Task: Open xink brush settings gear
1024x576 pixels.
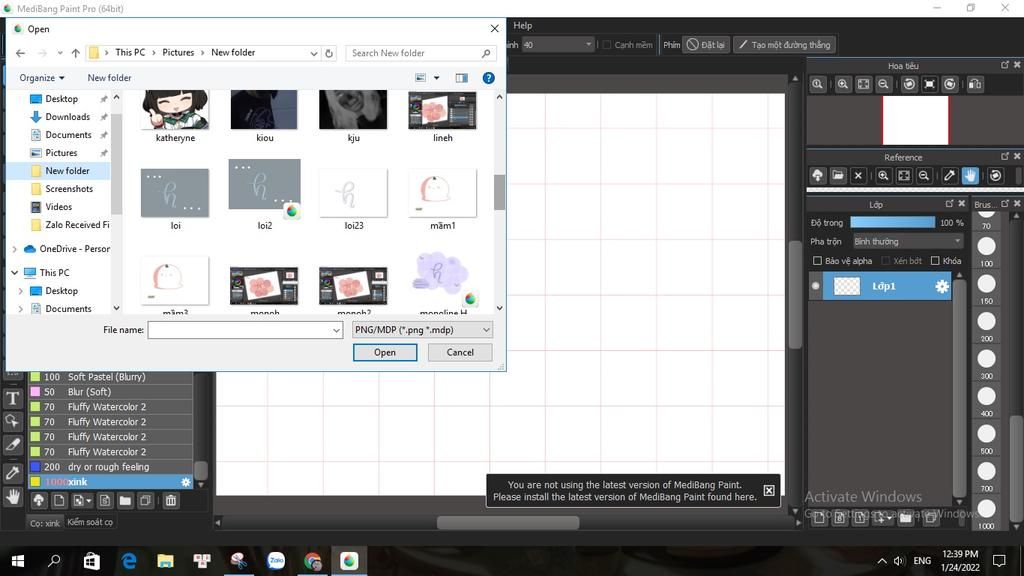Action: pos(185,482)
